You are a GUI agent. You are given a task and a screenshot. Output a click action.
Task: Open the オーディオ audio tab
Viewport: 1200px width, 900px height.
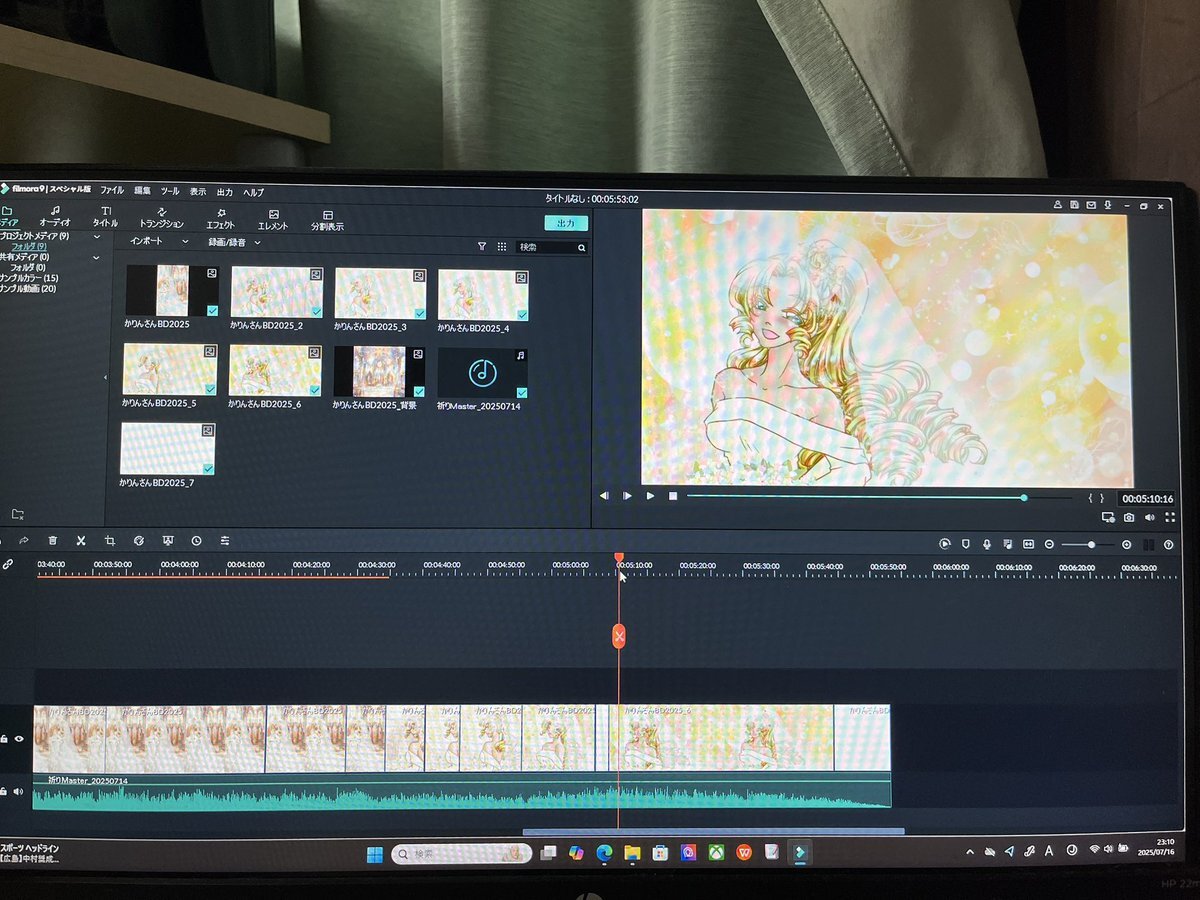pyautogui.click(x=55, y=216)
